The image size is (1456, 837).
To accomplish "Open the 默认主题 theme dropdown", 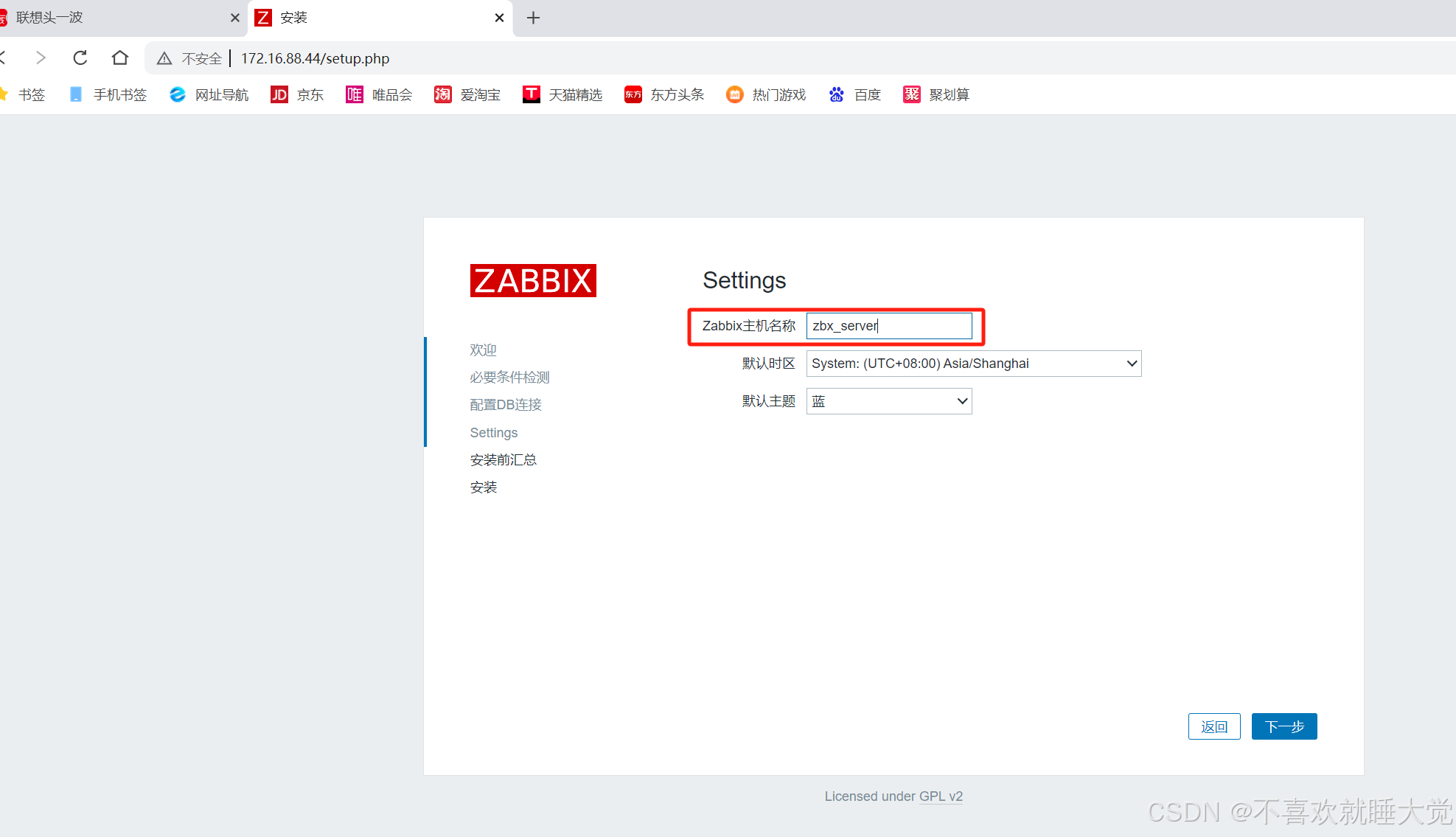I will [889, 401].
